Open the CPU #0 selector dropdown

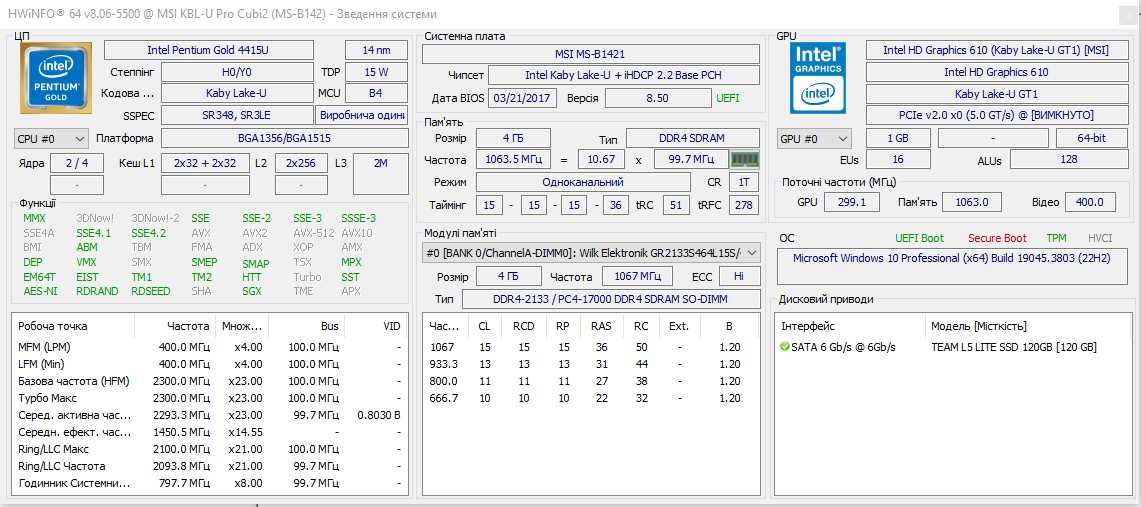(x=51, y=138)
